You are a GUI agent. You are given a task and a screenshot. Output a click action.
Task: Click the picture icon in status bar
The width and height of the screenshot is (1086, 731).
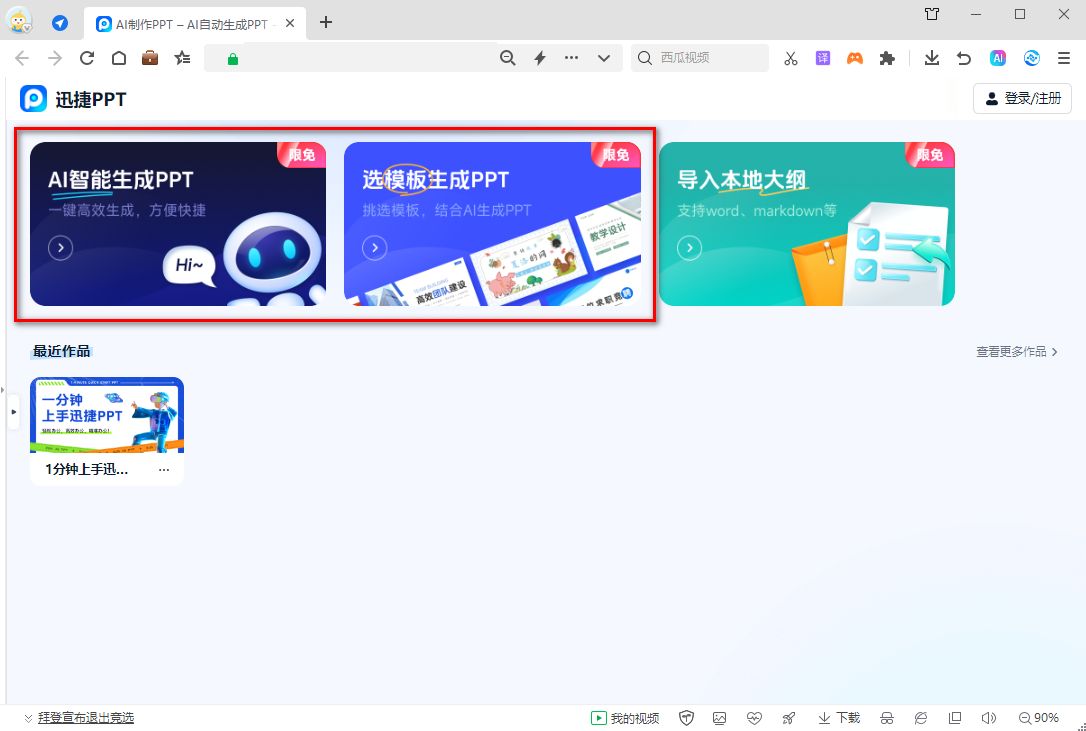coord(719,718)
